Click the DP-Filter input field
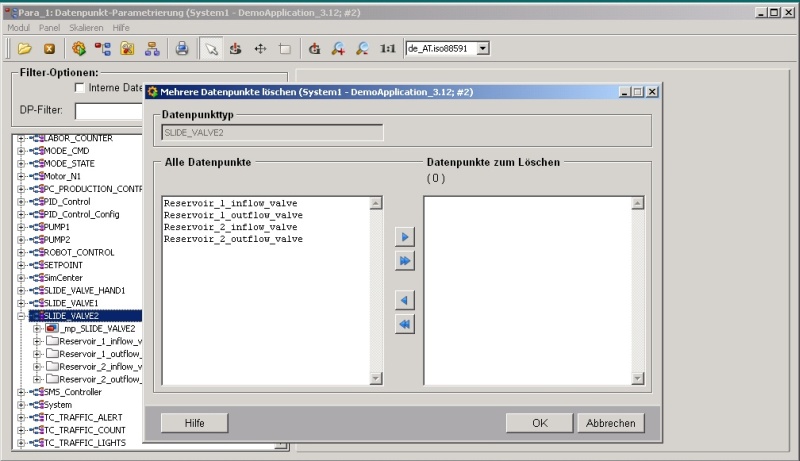Screen dimensions: 800x461 tap(110, 110)
